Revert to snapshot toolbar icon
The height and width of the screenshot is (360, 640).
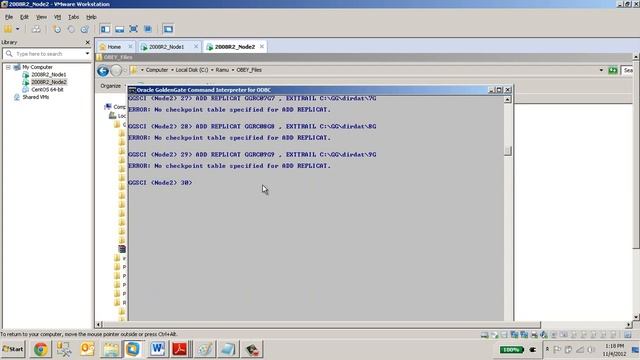click(x=71, y=29)
